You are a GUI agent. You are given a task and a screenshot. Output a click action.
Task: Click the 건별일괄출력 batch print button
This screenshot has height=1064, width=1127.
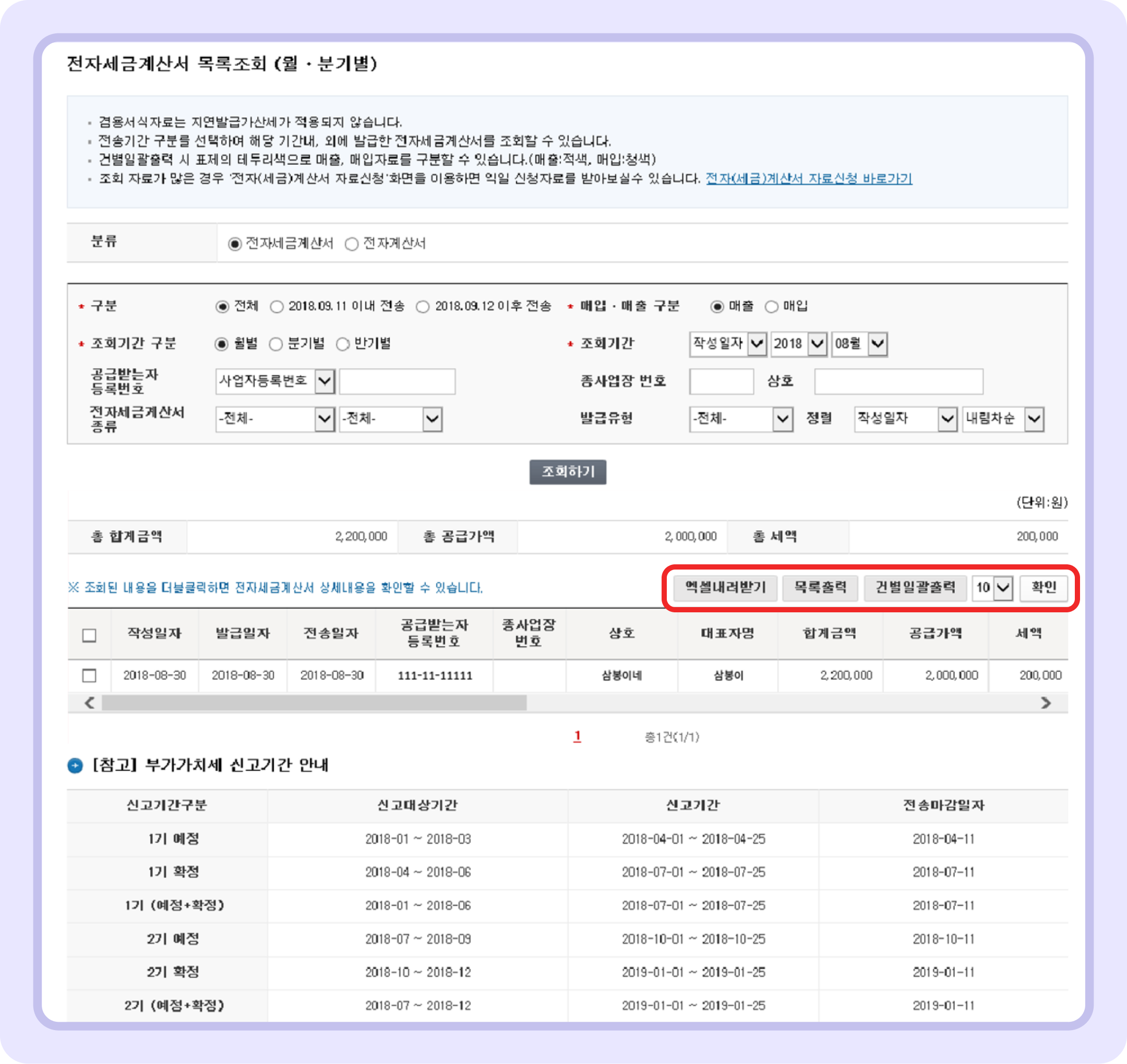(916, 588)
